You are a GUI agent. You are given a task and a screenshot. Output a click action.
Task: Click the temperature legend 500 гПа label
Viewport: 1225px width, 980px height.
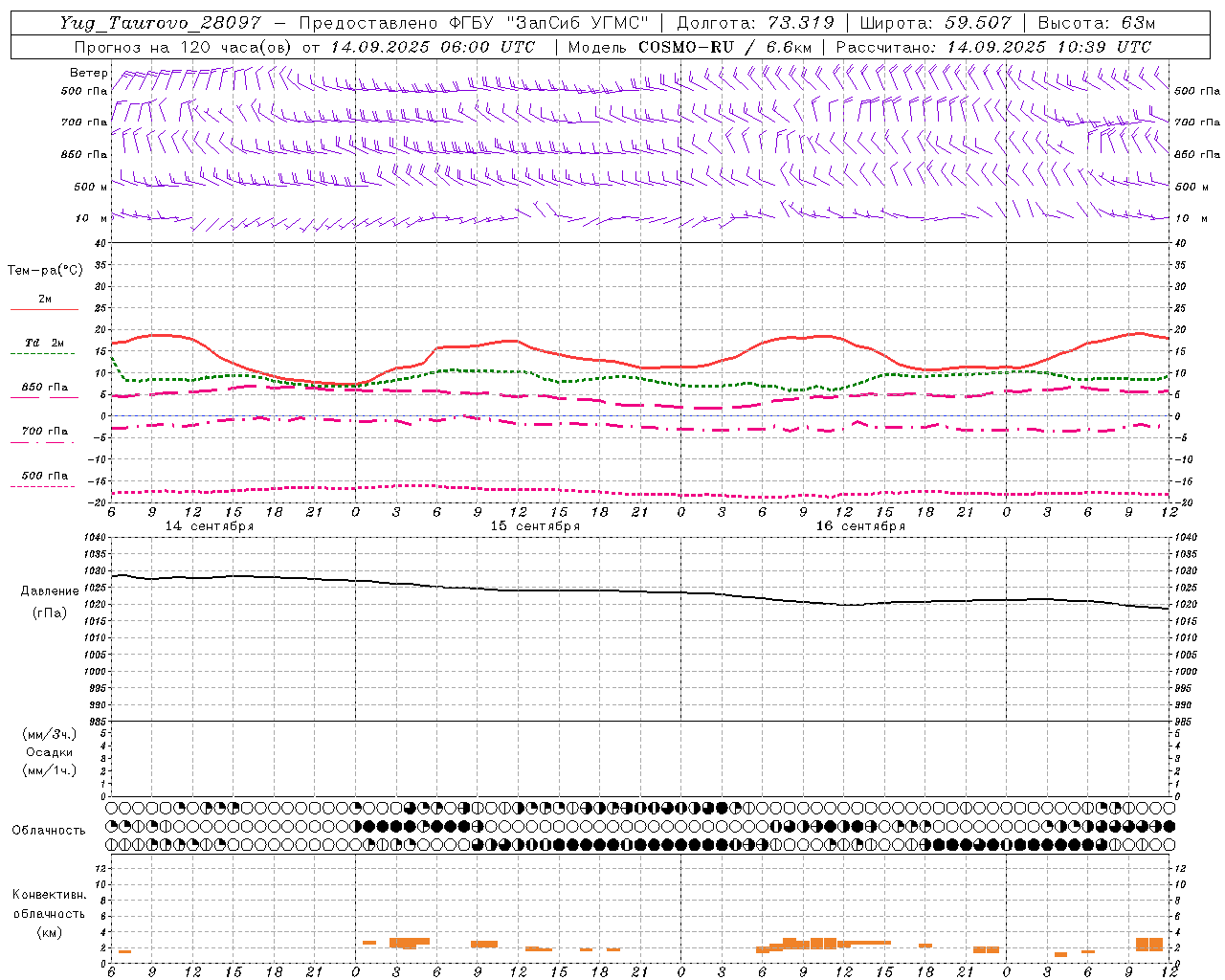pyautogui.click(x=45, y=476)
